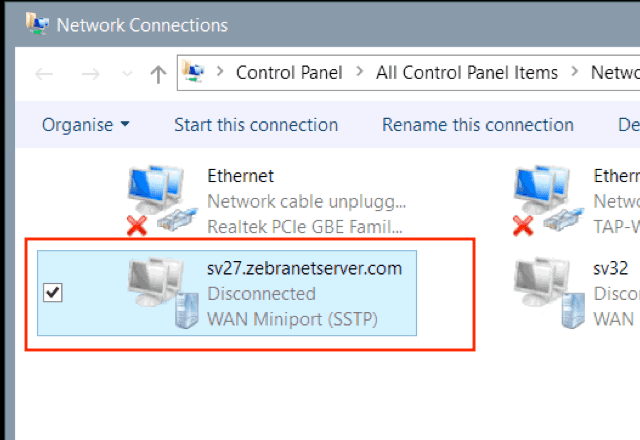Click Rename this connection
640x440 pixels.
tap(477, 125)
